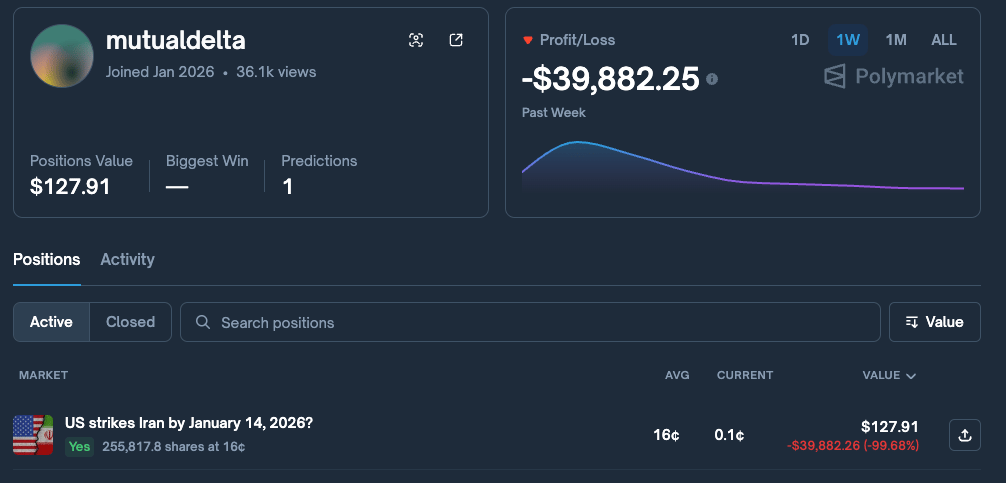
Task: Show Closed positions
Action: (x=130, y=322)
